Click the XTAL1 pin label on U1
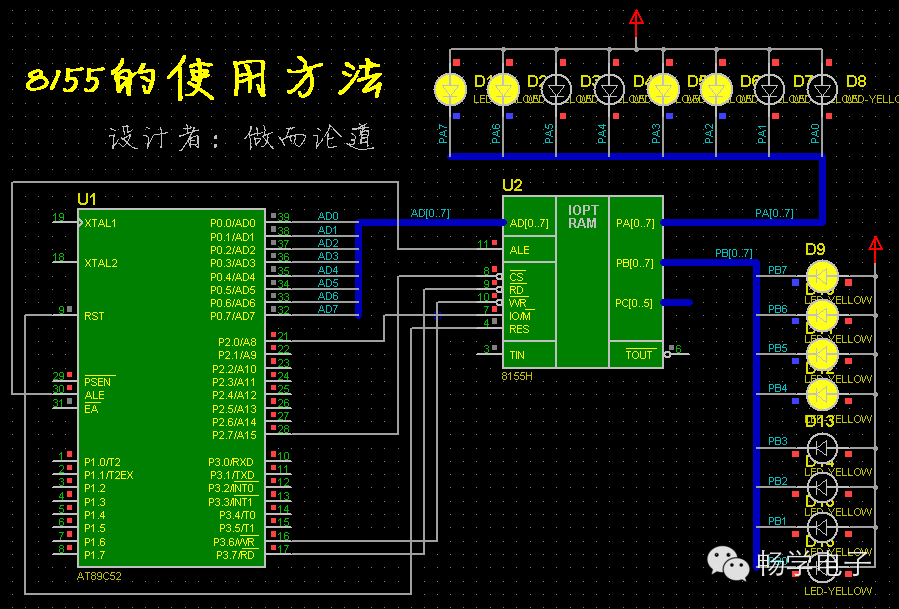Viewport: 899px width, 609px height. tap(100, 223)
